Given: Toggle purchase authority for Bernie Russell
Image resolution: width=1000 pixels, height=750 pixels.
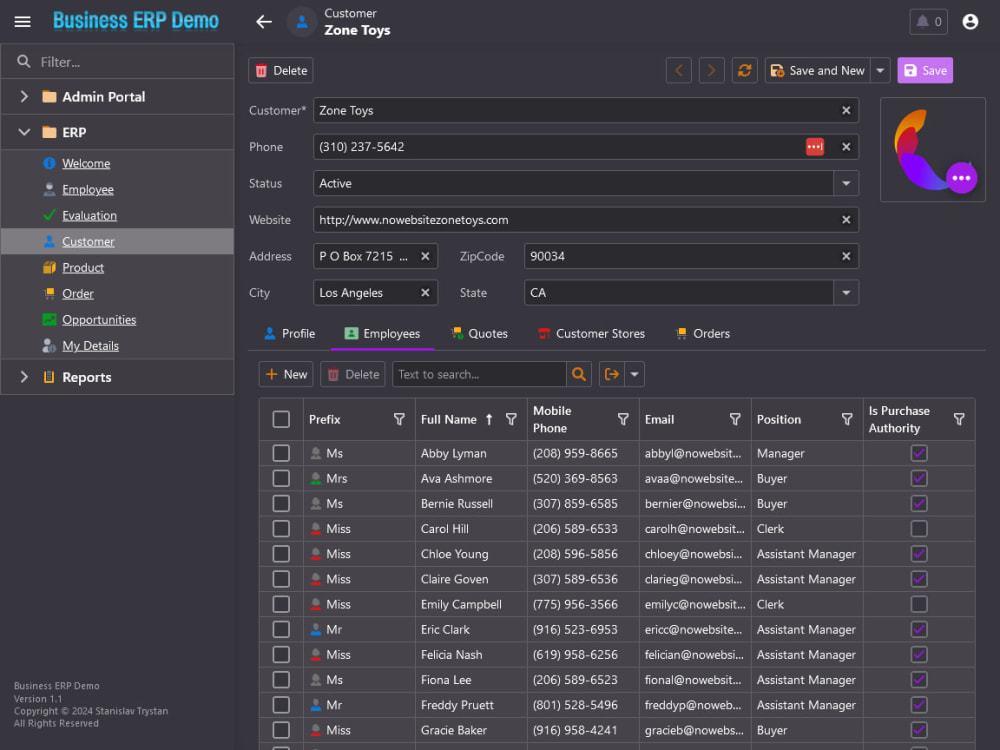Looking at the screenshot, I should click(x=918, y=503).
